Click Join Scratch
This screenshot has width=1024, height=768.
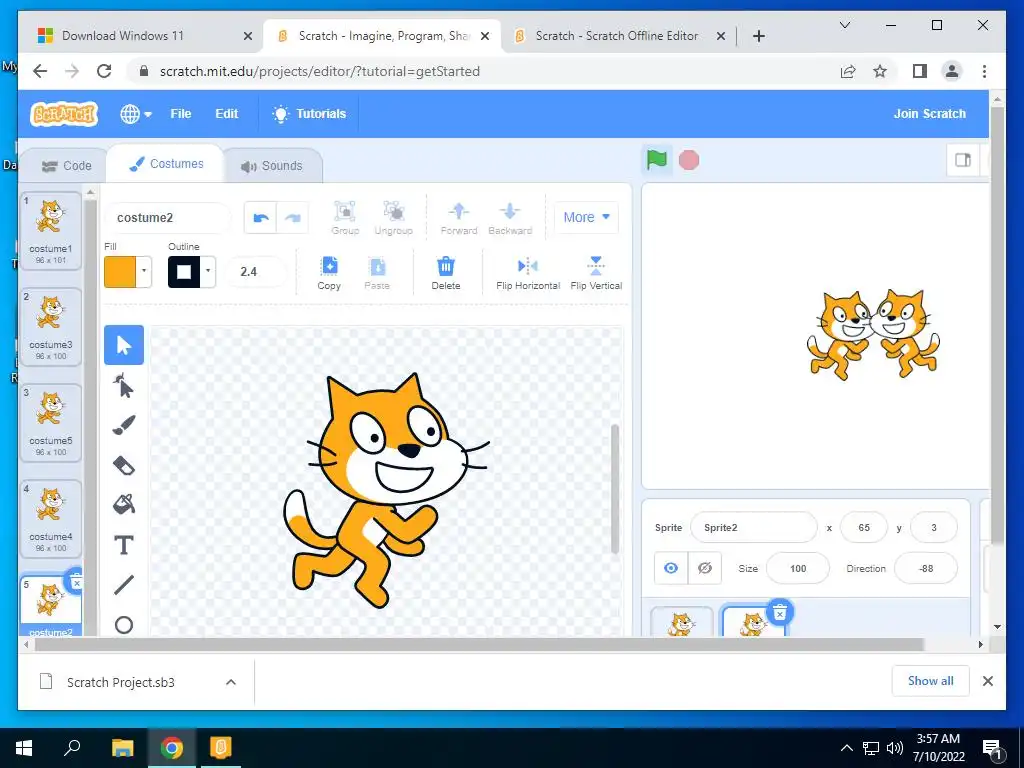pos(929,114)
